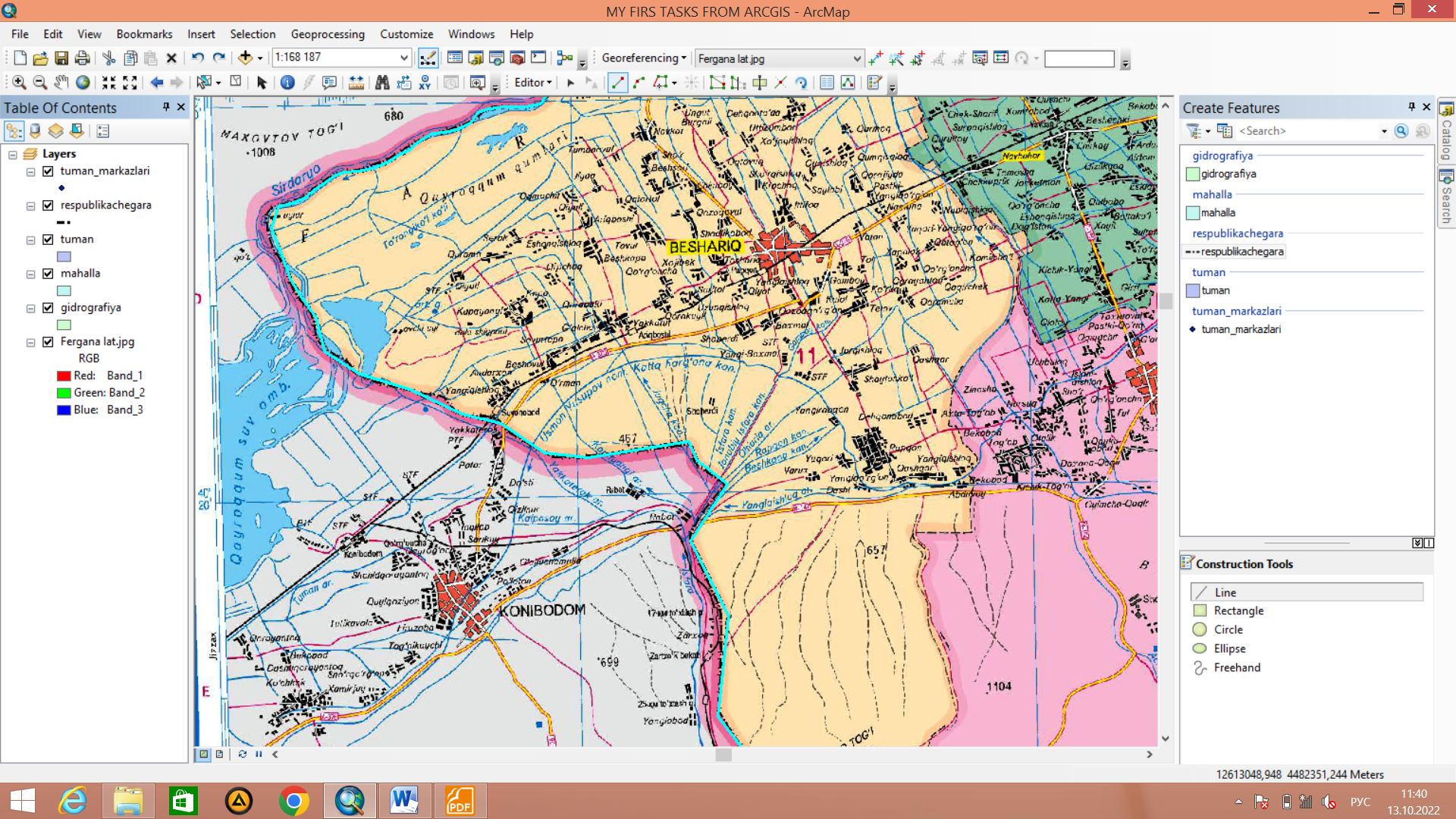Select the Identify tool
Viewport: 1456px width, 819px height.
point(287,83)
